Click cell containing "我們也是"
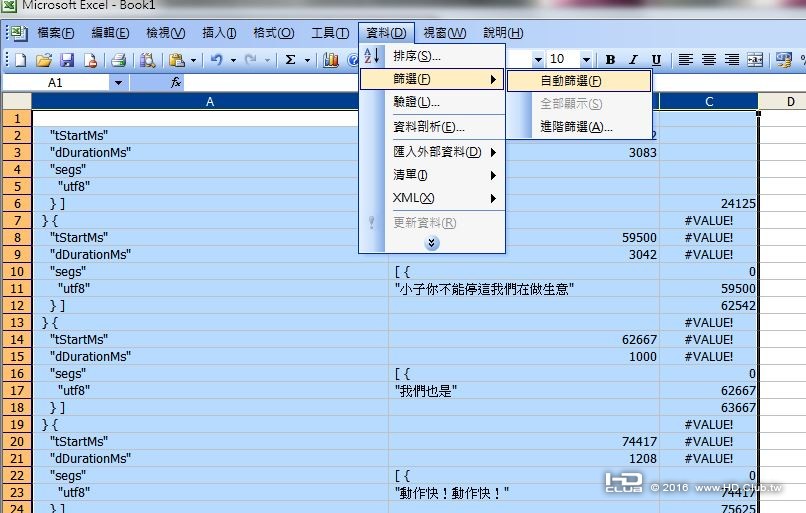806x513 pixels. coord(524,391)
